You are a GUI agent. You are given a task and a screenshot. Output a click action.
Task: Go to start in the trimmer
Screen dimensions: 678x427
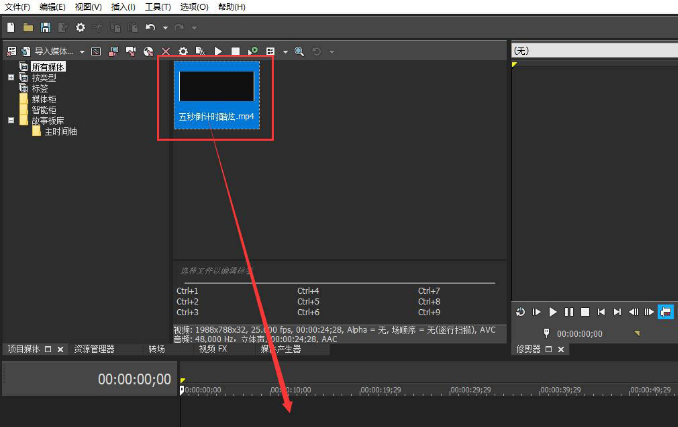pos(601,312)
